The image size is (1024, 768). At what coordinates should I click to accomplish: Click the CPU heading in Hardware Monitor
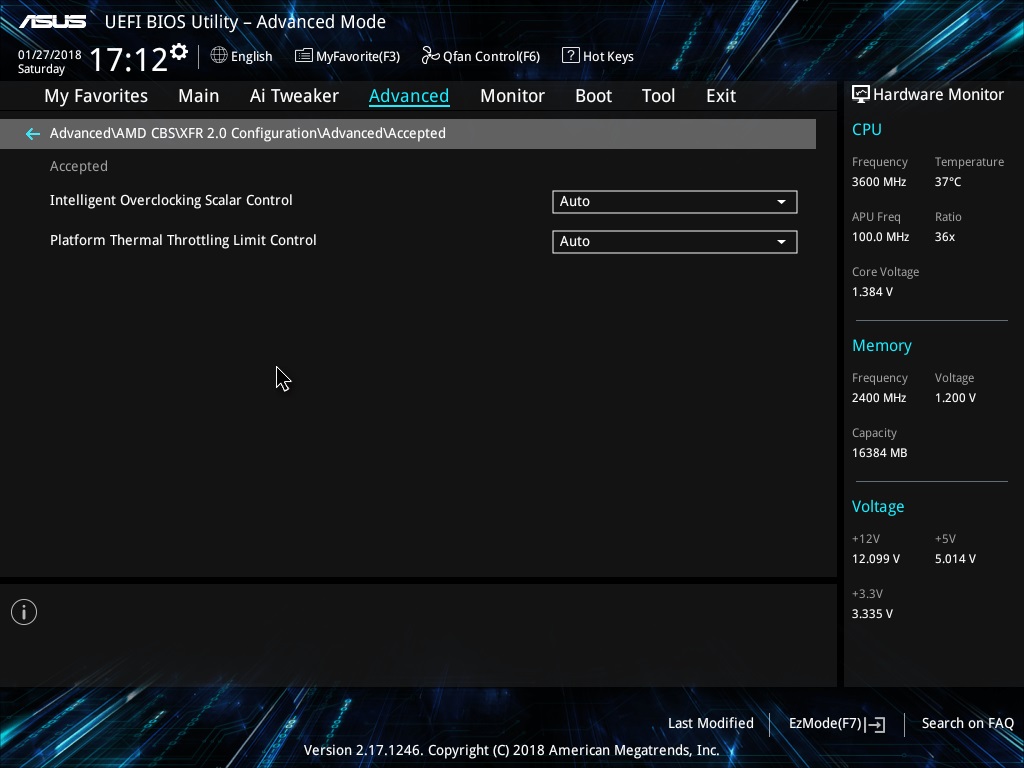coord(867,129)
